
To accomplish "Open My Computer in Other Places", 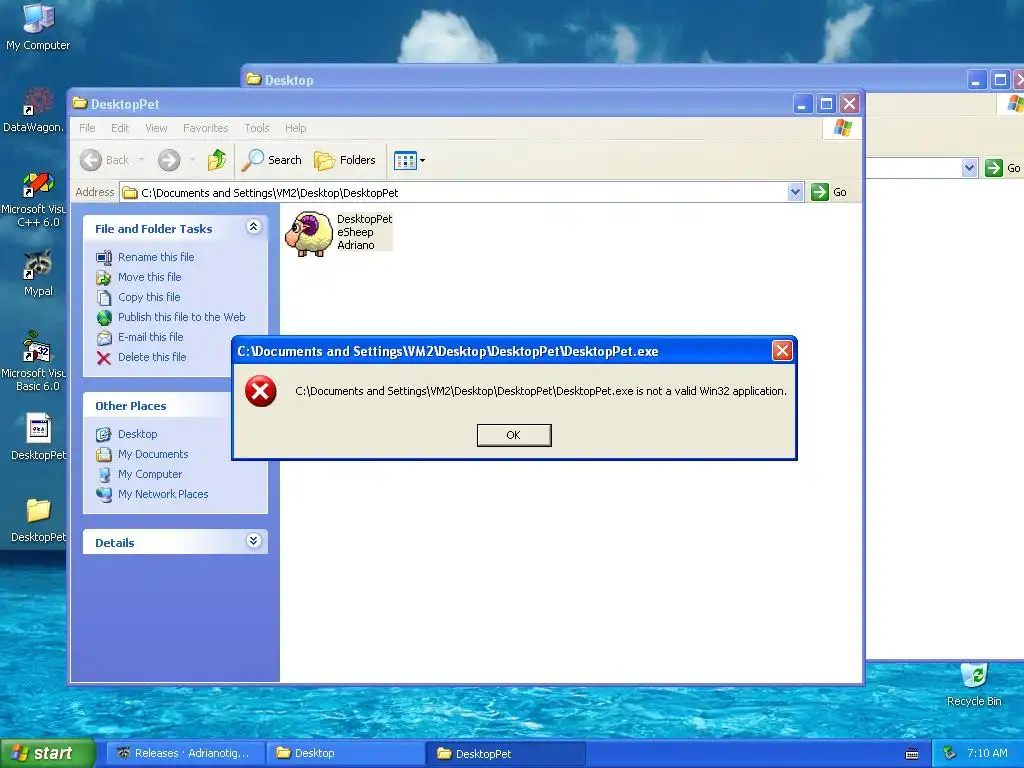I will (x=150, y=474).
